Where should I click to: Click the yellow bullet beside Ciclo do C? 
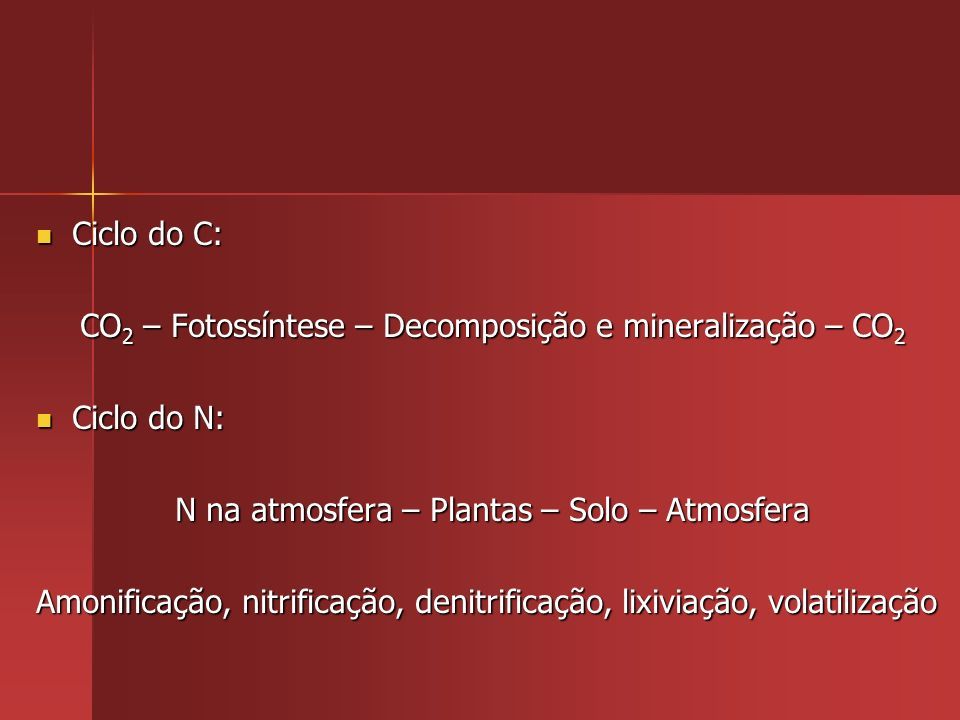click(45, 236)
